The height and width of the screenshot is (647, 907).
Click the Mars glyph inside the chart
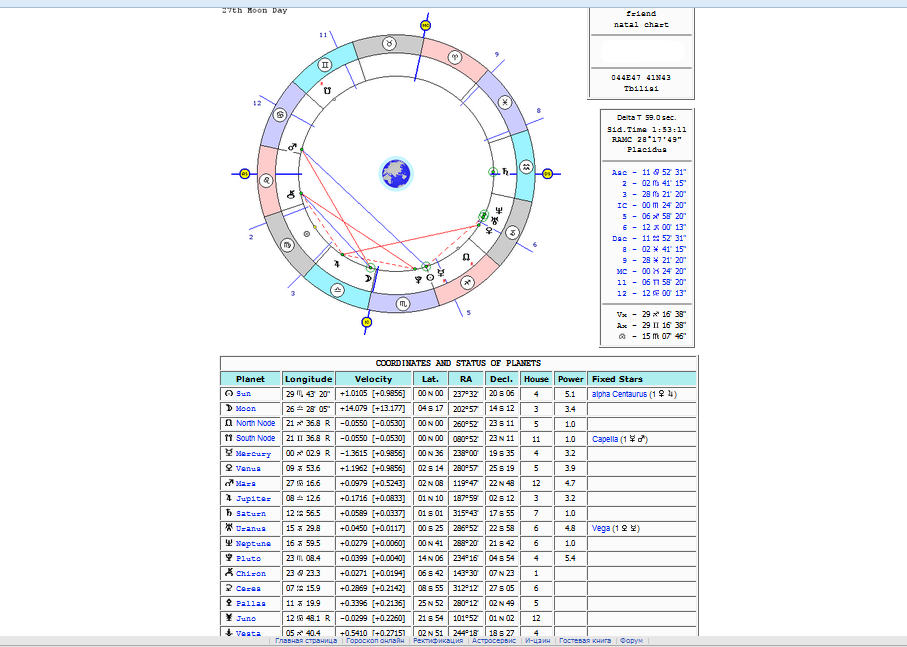pos(293,148)
